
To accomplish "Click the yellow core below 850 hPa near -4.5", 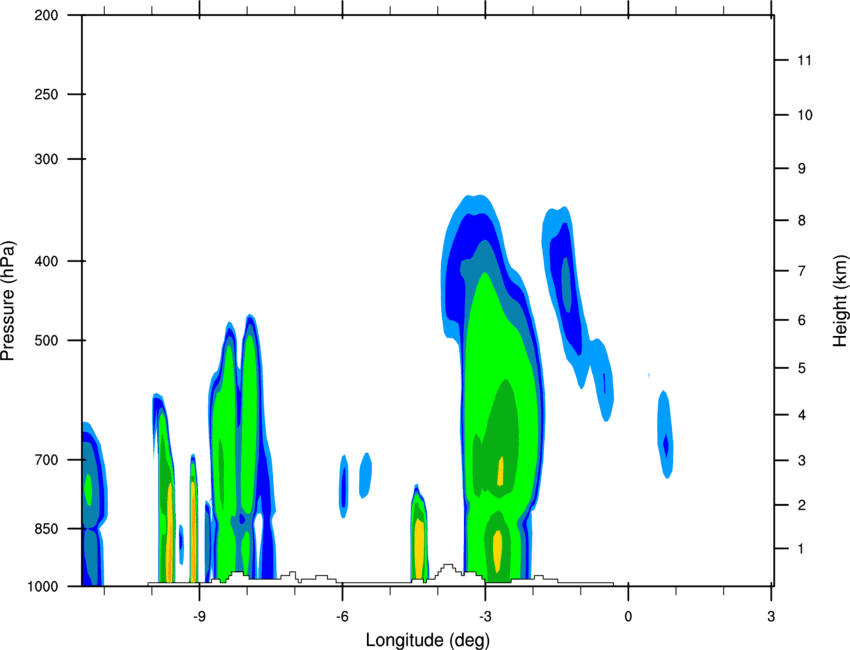I will coord(418,548).
